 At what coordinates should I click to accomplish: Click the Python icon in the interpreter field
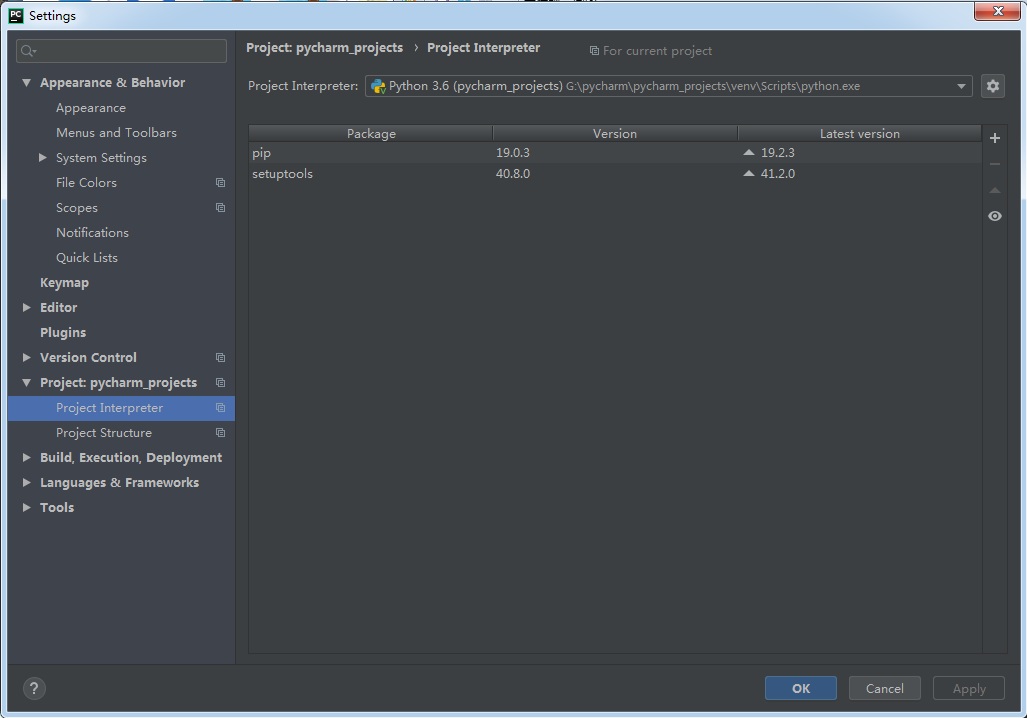[378, 86]
